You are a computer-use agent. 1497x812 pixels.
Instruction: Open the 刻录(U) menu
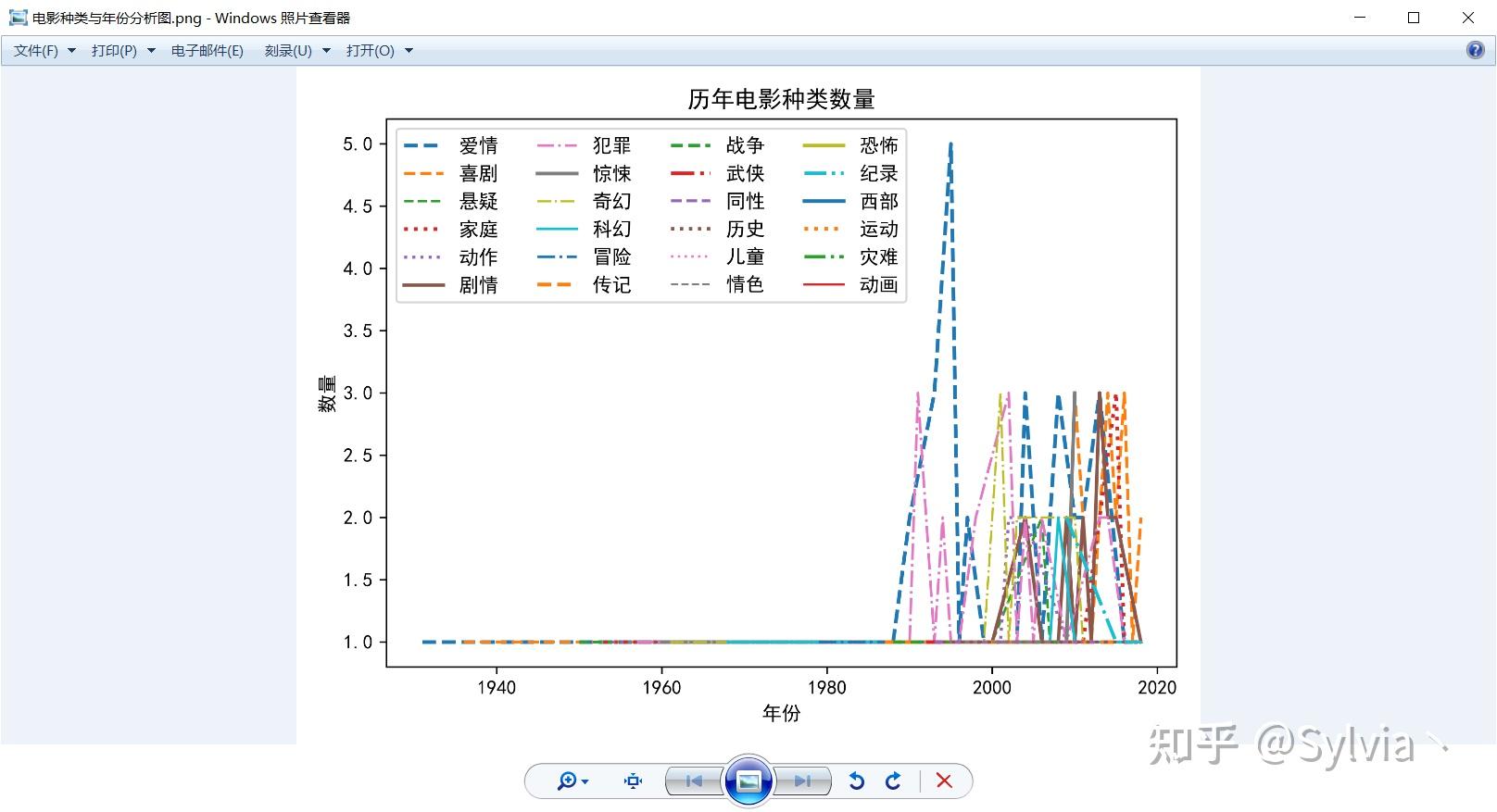click(x=288, y=51)
